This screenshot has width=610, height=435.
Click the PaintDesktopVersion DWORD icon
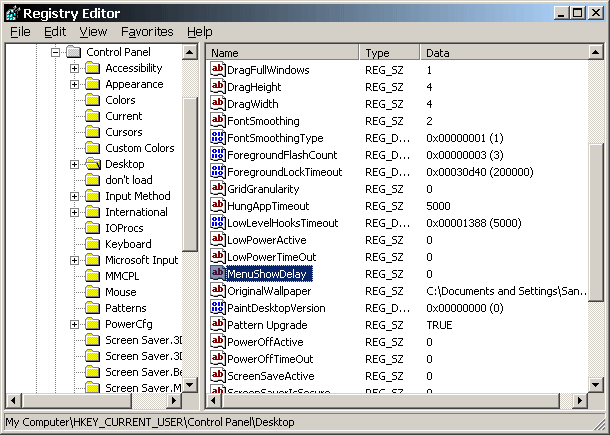tap(218, 308)
